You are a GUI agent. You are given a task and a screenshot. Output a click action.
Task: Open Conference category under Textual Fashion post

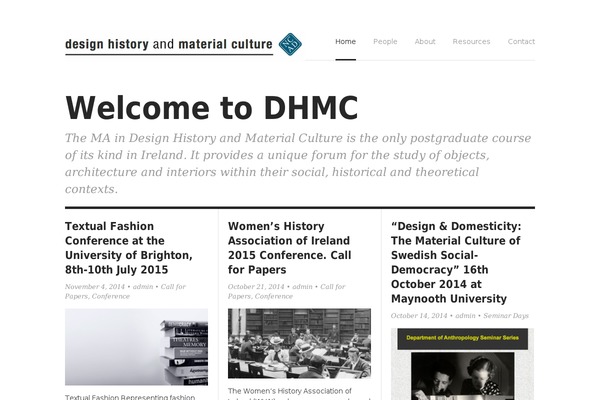111,296
